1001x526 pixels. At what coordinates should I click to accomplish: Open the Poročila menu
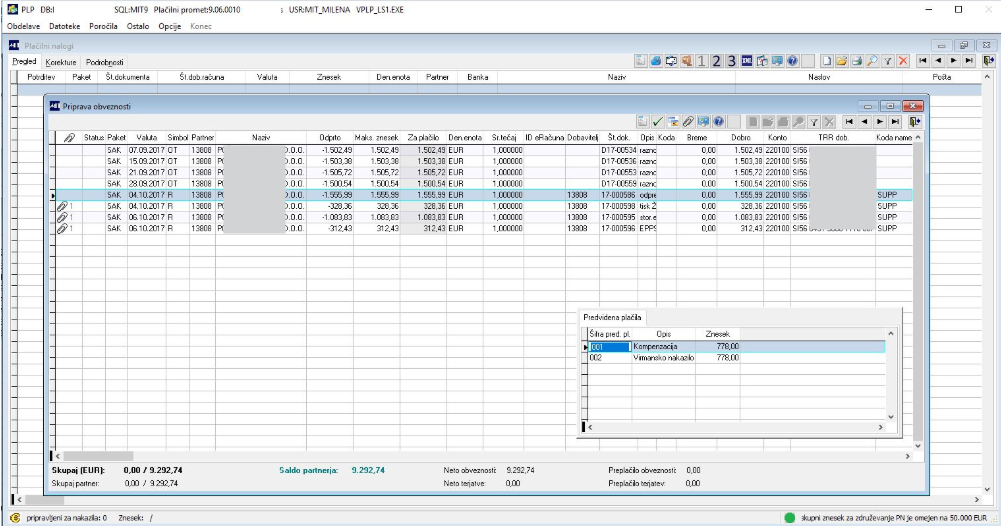click(104, 24)
